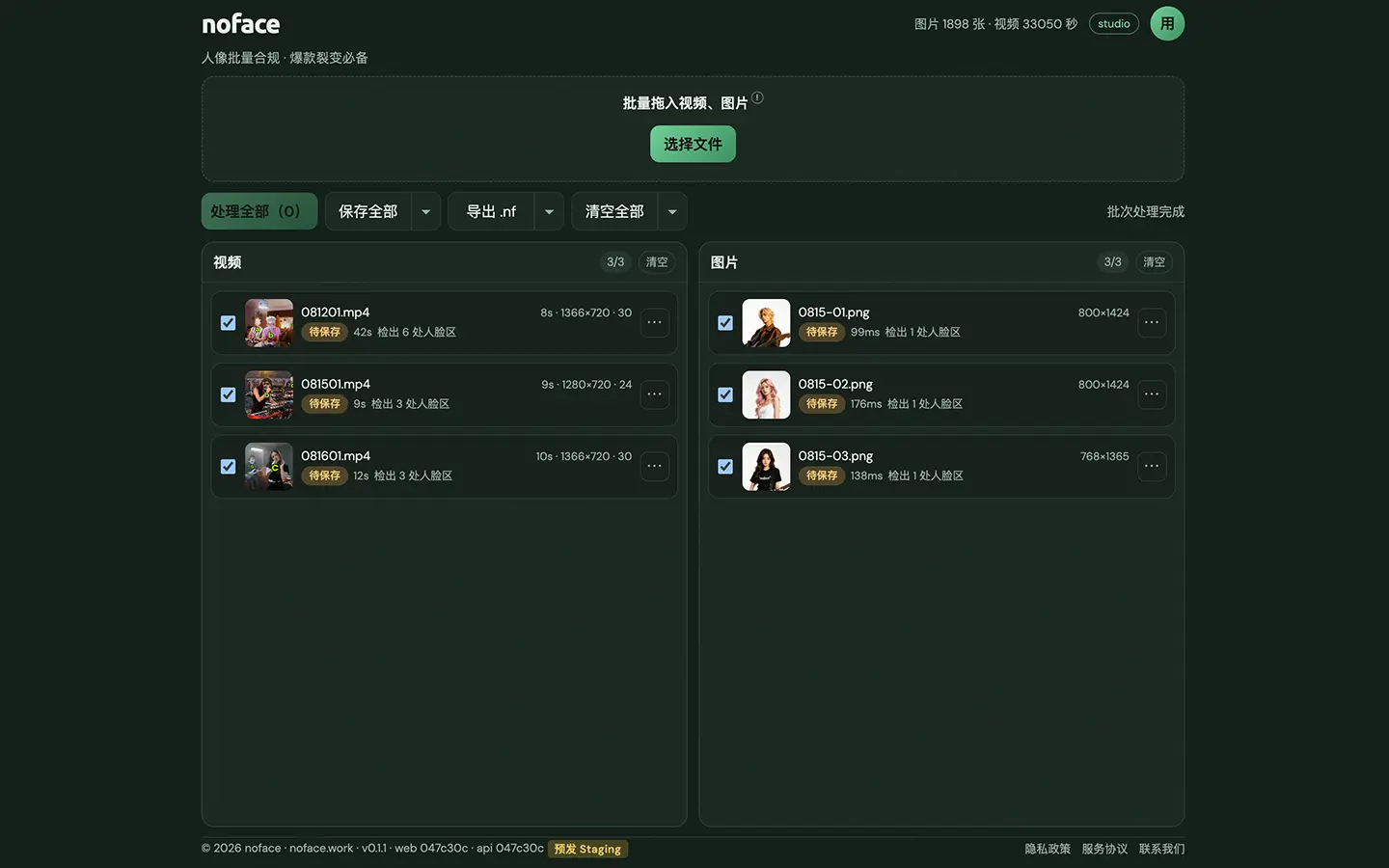Image resolution: width=1389 pixels, height=868 pixels.
Task: Open the 联系我们 link
Action: pyautogui.click(x=1161, y=849)
